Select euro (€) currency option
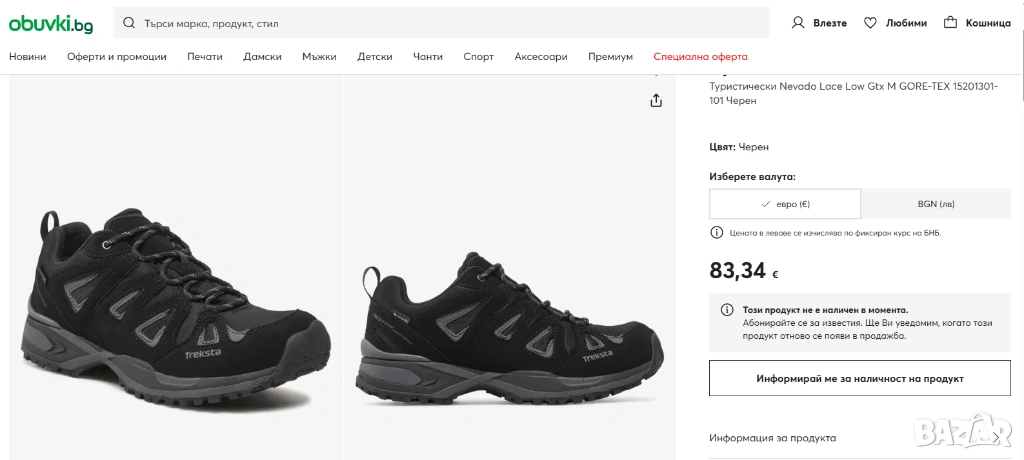Image resolution: width=1024 pixels, height=460 pixels. point(785,204)
